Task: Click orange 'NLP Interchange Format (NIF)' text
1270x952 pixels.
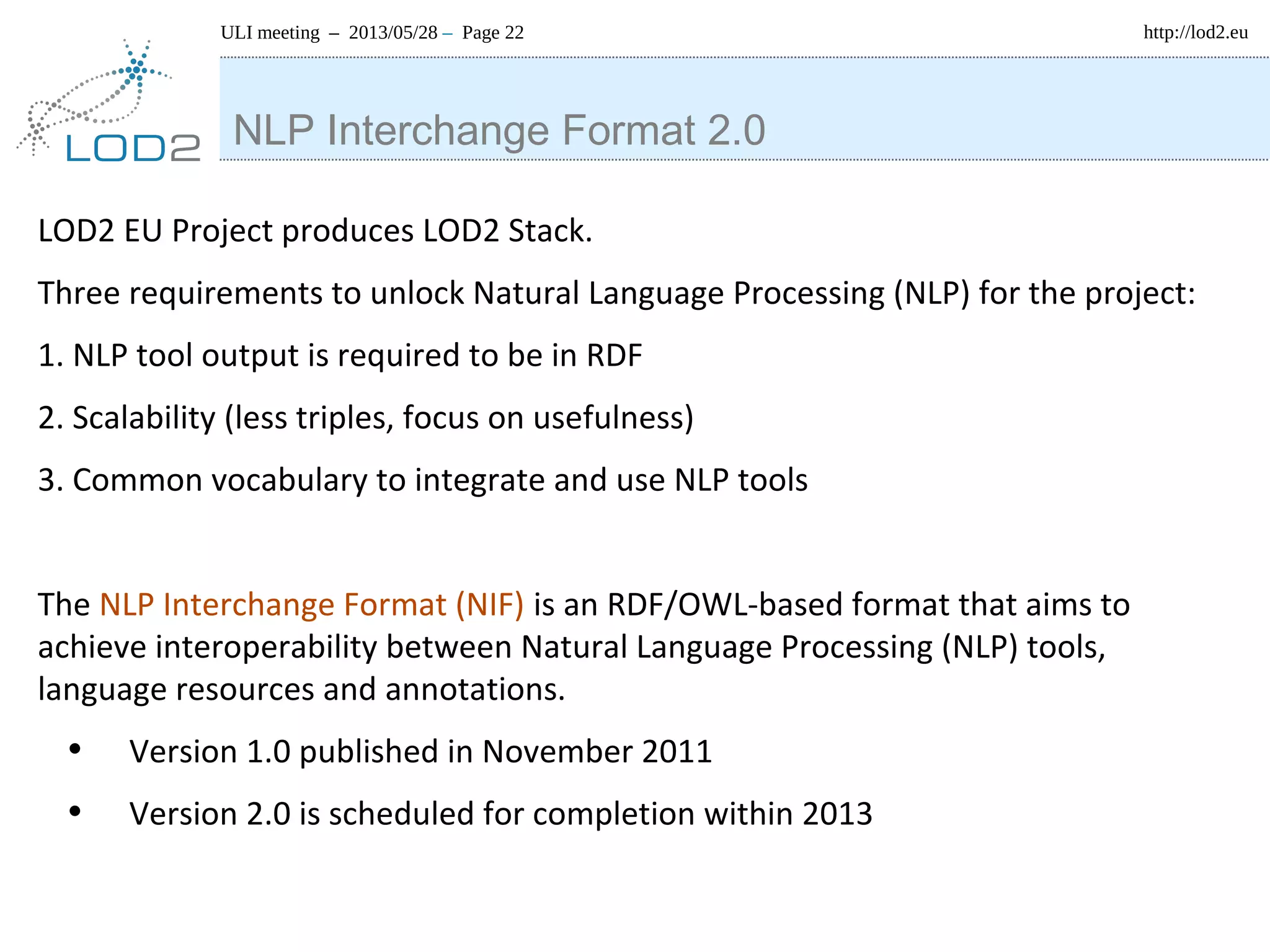Action: coord(312,605)
